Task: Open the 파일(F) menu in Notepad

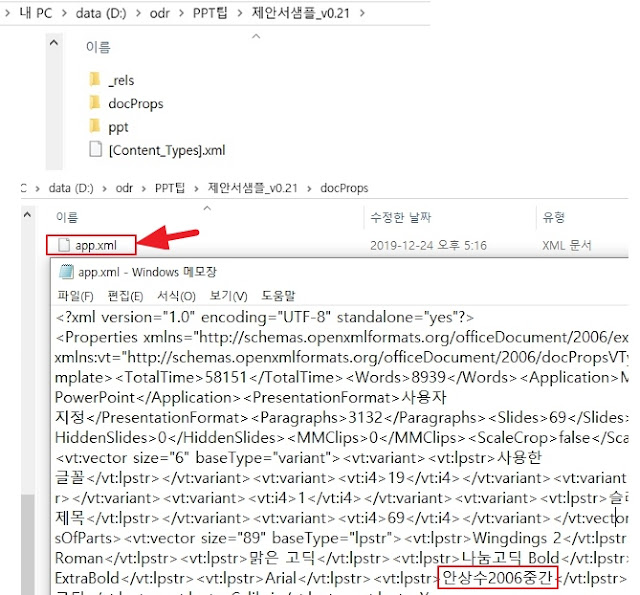Action: coord(76,295)
